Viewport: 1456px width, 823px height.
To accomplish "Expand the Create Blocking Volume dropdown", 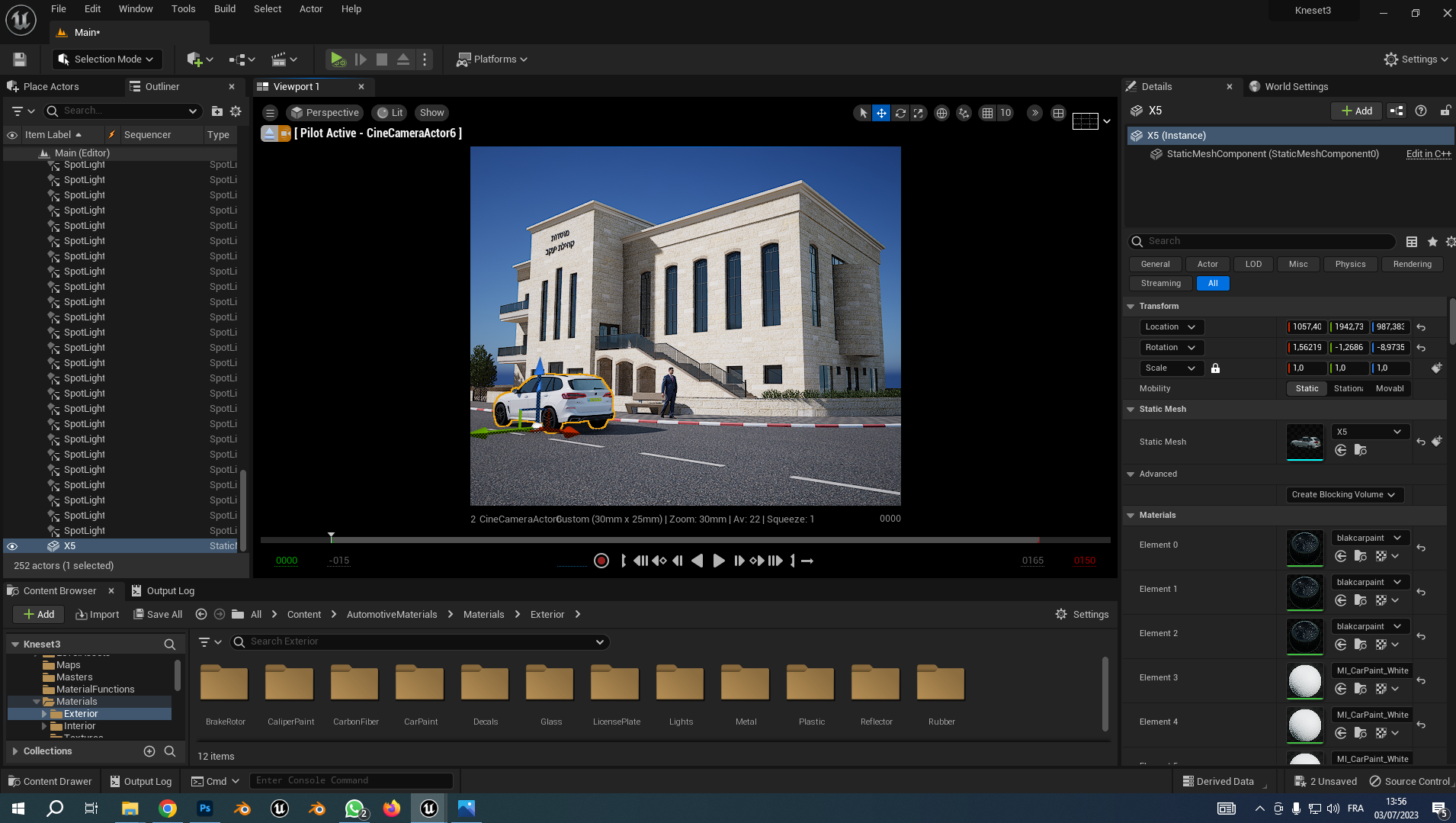I will click(x=1343, y=494).
